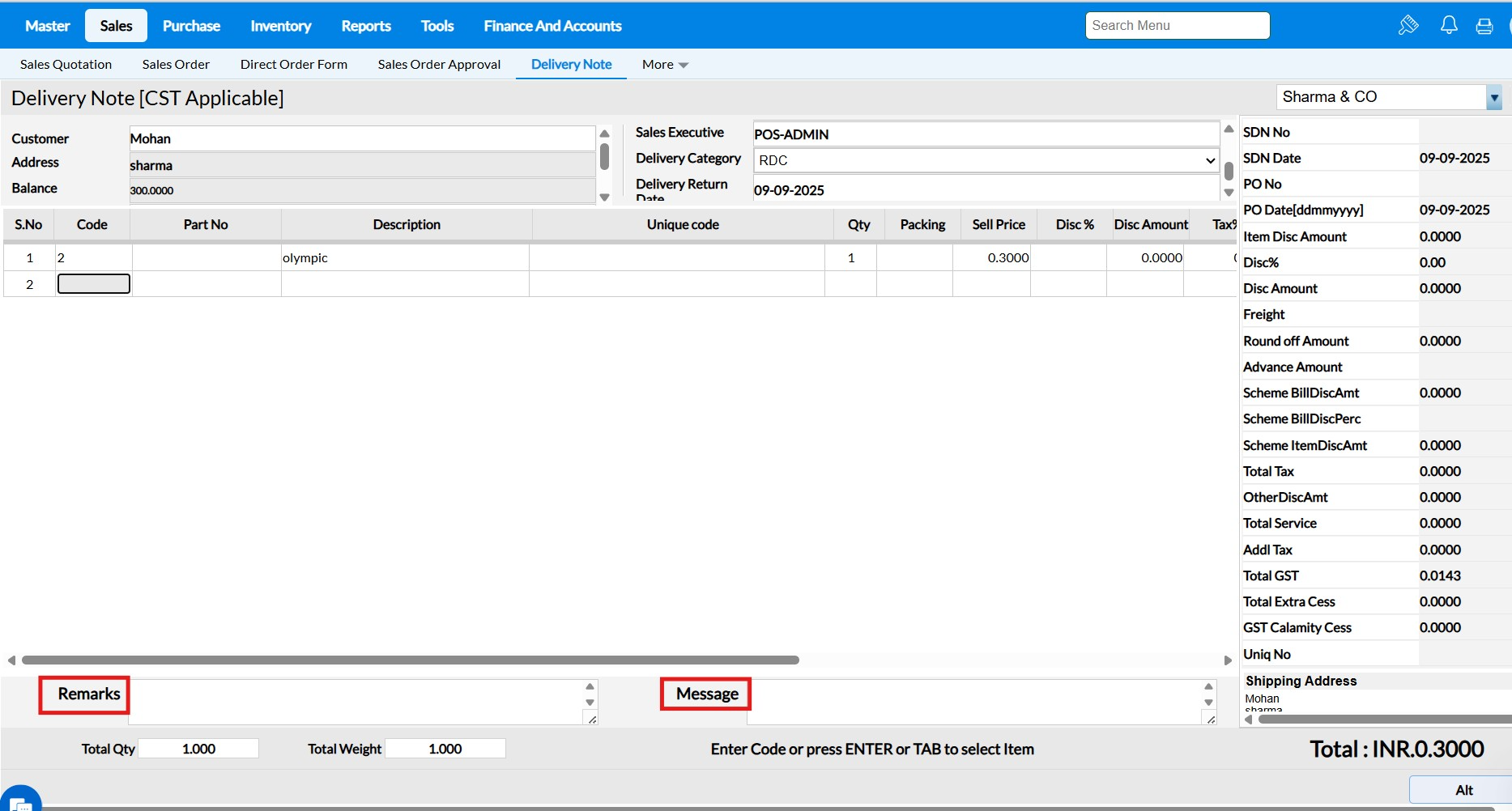
Task: Click the Total Qty field
Action: [198, 749]
